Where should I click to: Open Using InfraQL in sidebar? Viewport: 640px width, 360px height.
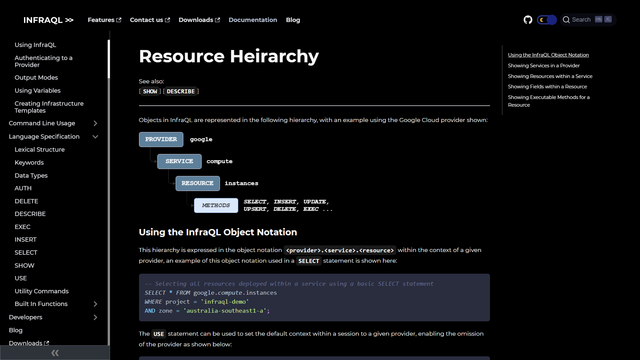pyautogui.click(x=35, y=45)
